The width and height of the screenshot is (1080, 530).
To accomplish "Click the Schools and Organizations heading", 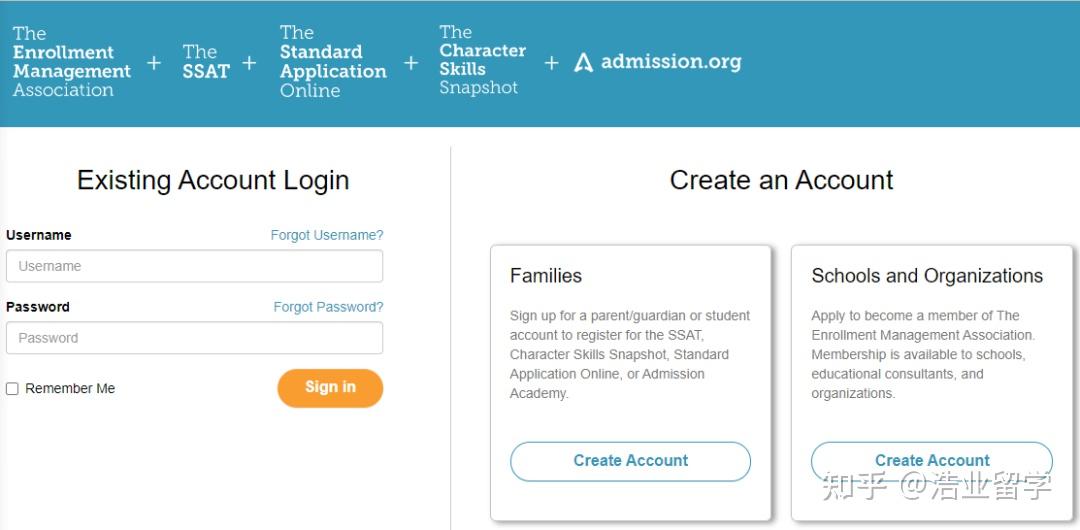I will [927, 276].
